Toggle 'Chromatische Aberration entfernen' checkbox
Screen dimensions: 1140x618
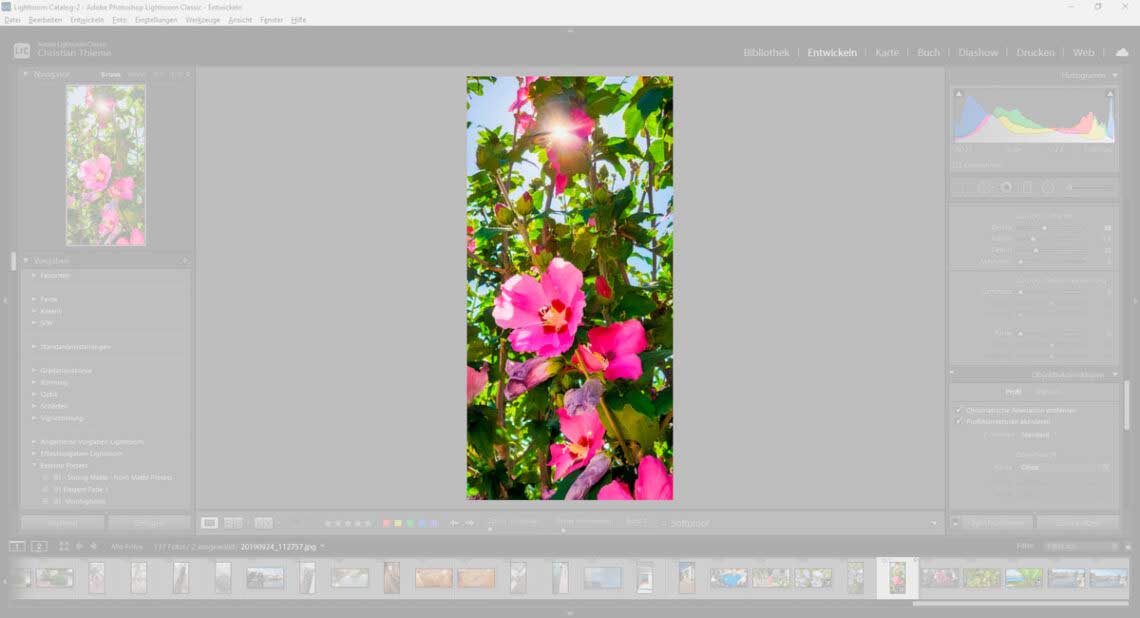coord(958,410)
